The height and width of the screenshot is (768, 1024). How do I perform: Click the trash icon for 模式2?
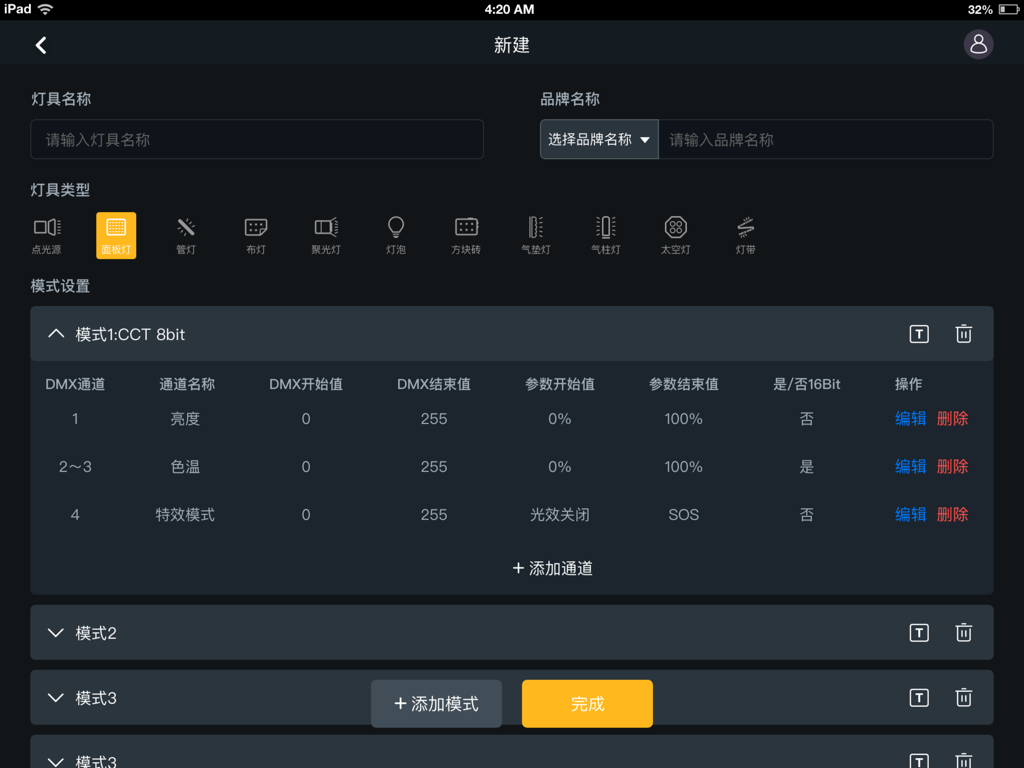coord(963,632)
